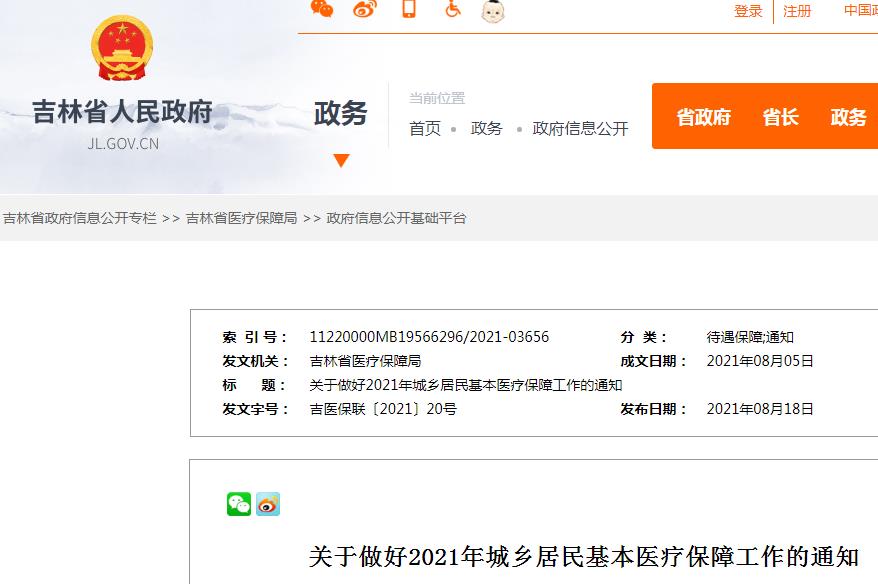Click the national emblem logo
Image resolution: width=878 pixels, height=584 pixels.
pyautogui.click(x=122, y=48)
